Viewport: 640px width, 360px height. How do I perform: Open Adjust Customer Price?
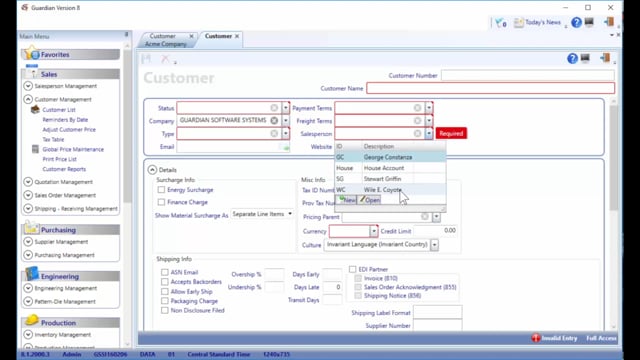69,129
